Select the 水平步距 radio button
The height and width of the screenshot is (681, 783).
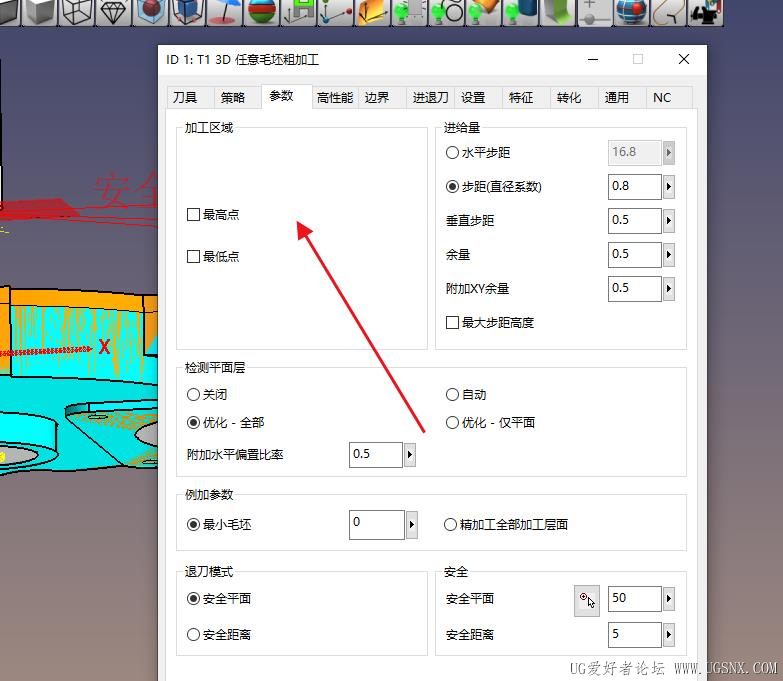click(452, 152)
